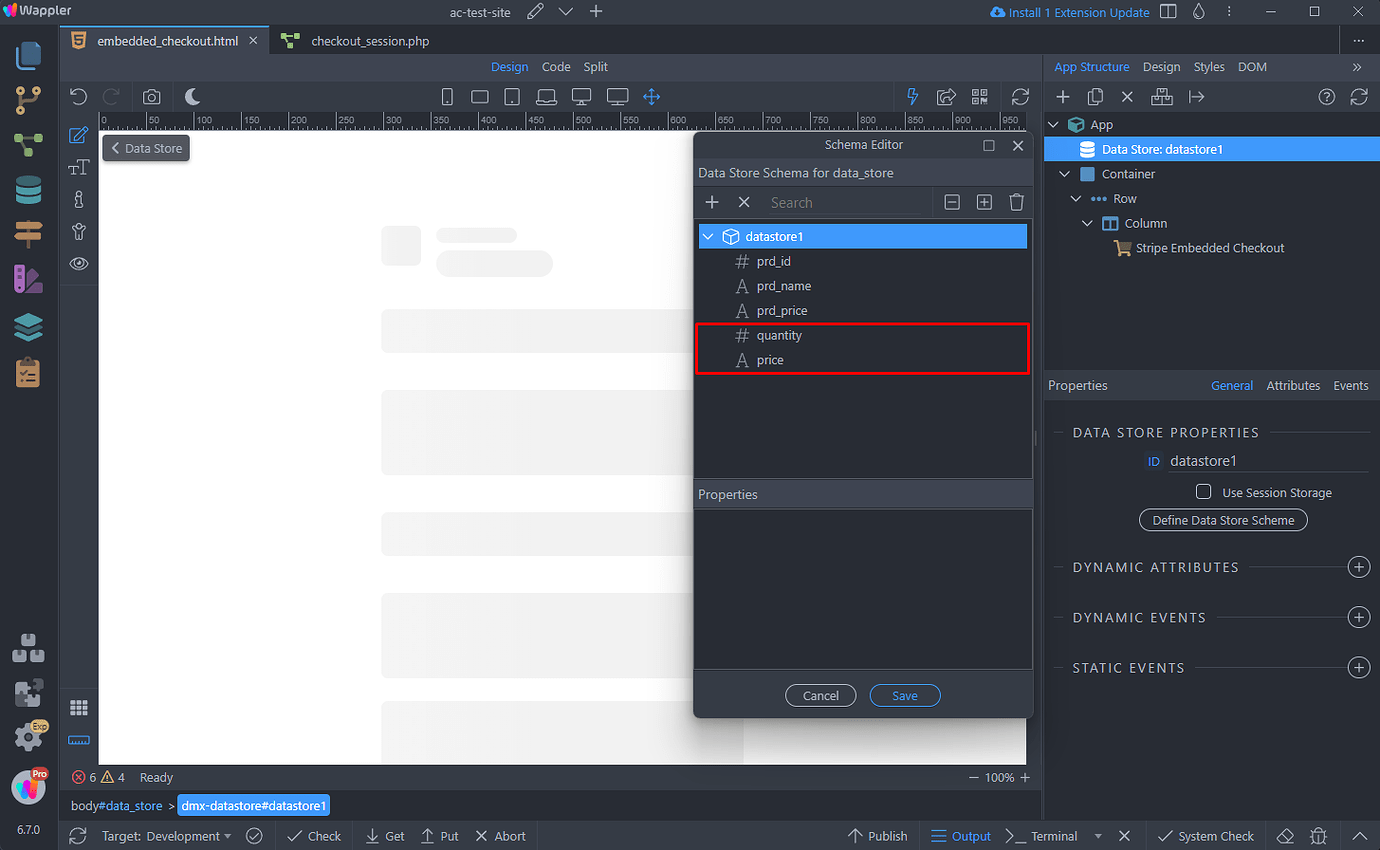Screen dimensions: 1380x850
Task: Click the Database Manager icon in left sidebar
Action: click(28, 190)
